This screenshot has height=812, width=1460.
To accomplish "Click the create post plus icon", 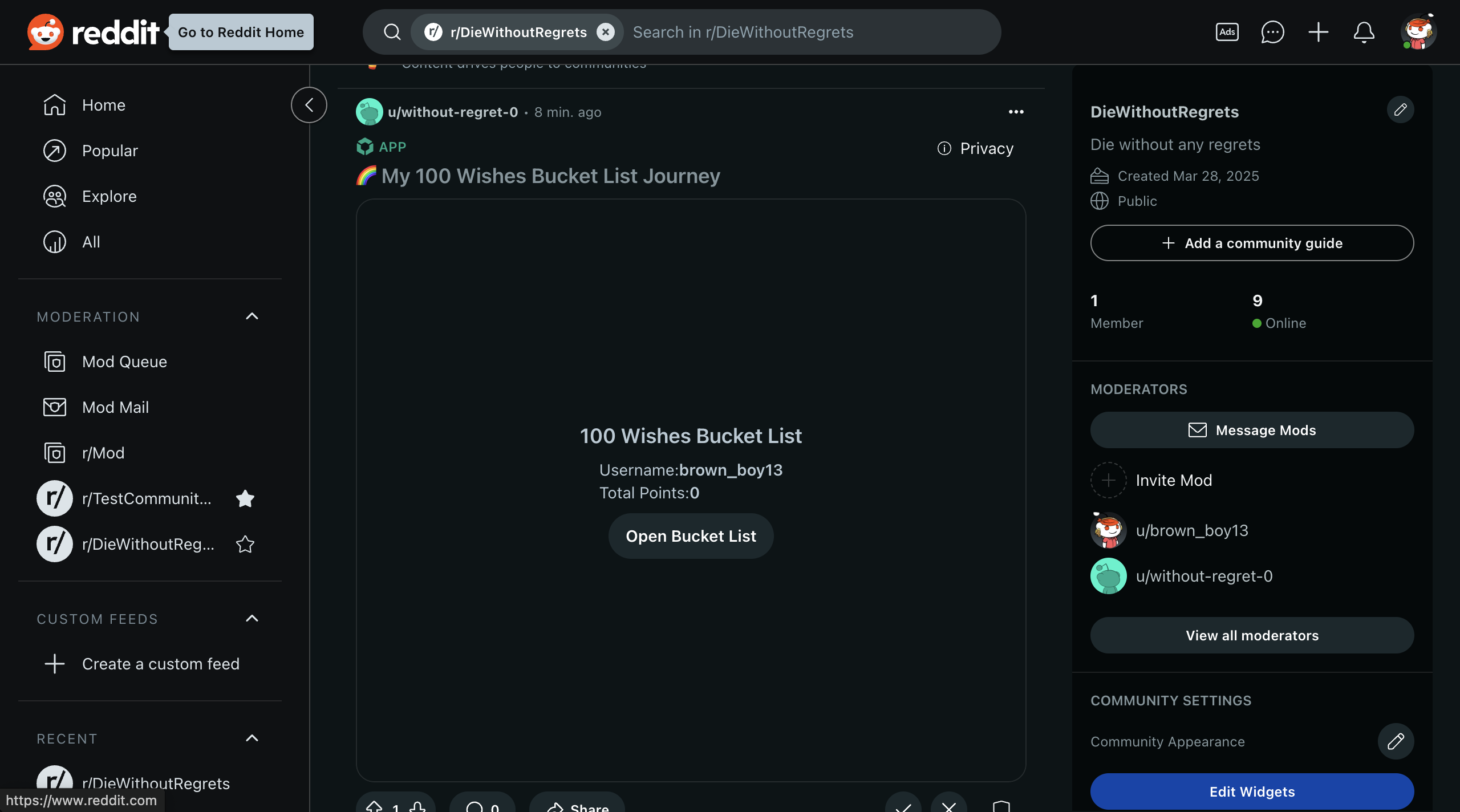I will 1318,32.
